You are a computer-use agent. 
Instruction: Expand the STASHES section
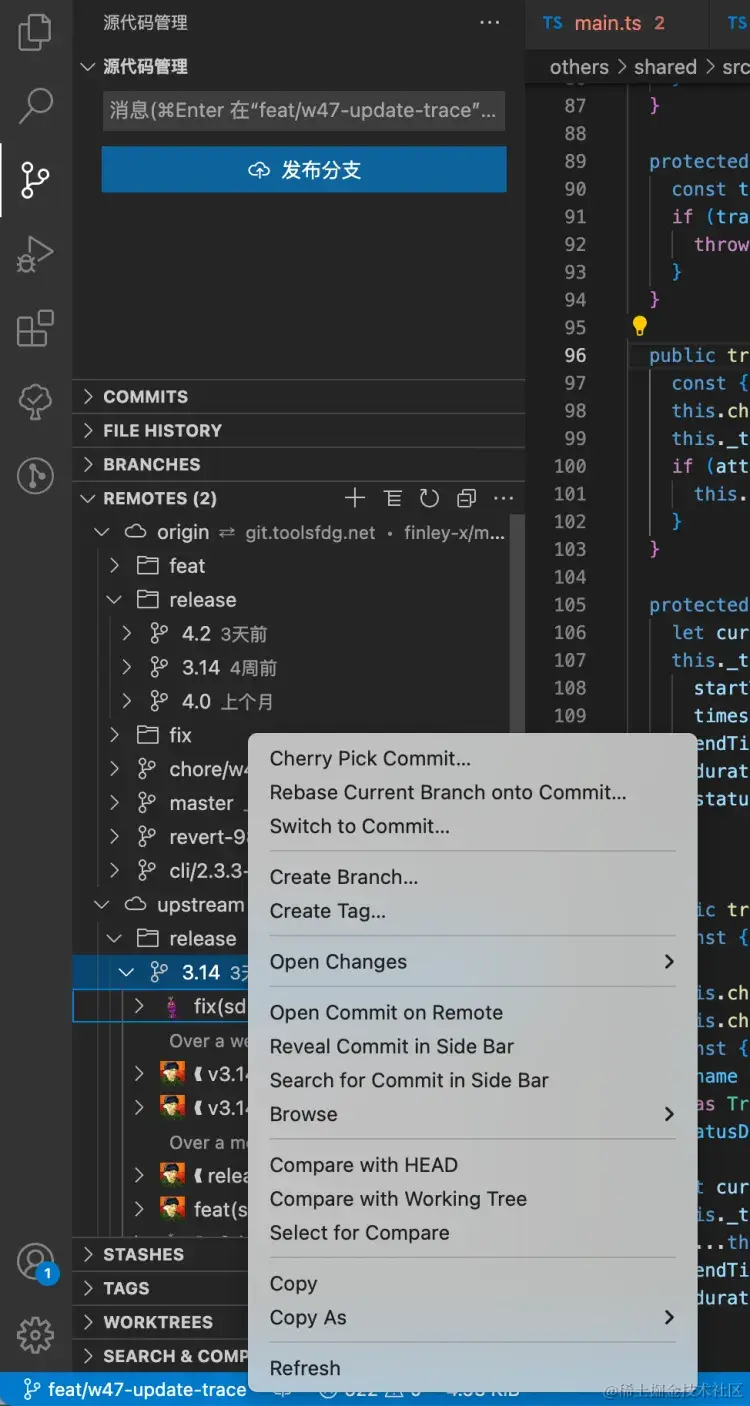(161, 1254)
